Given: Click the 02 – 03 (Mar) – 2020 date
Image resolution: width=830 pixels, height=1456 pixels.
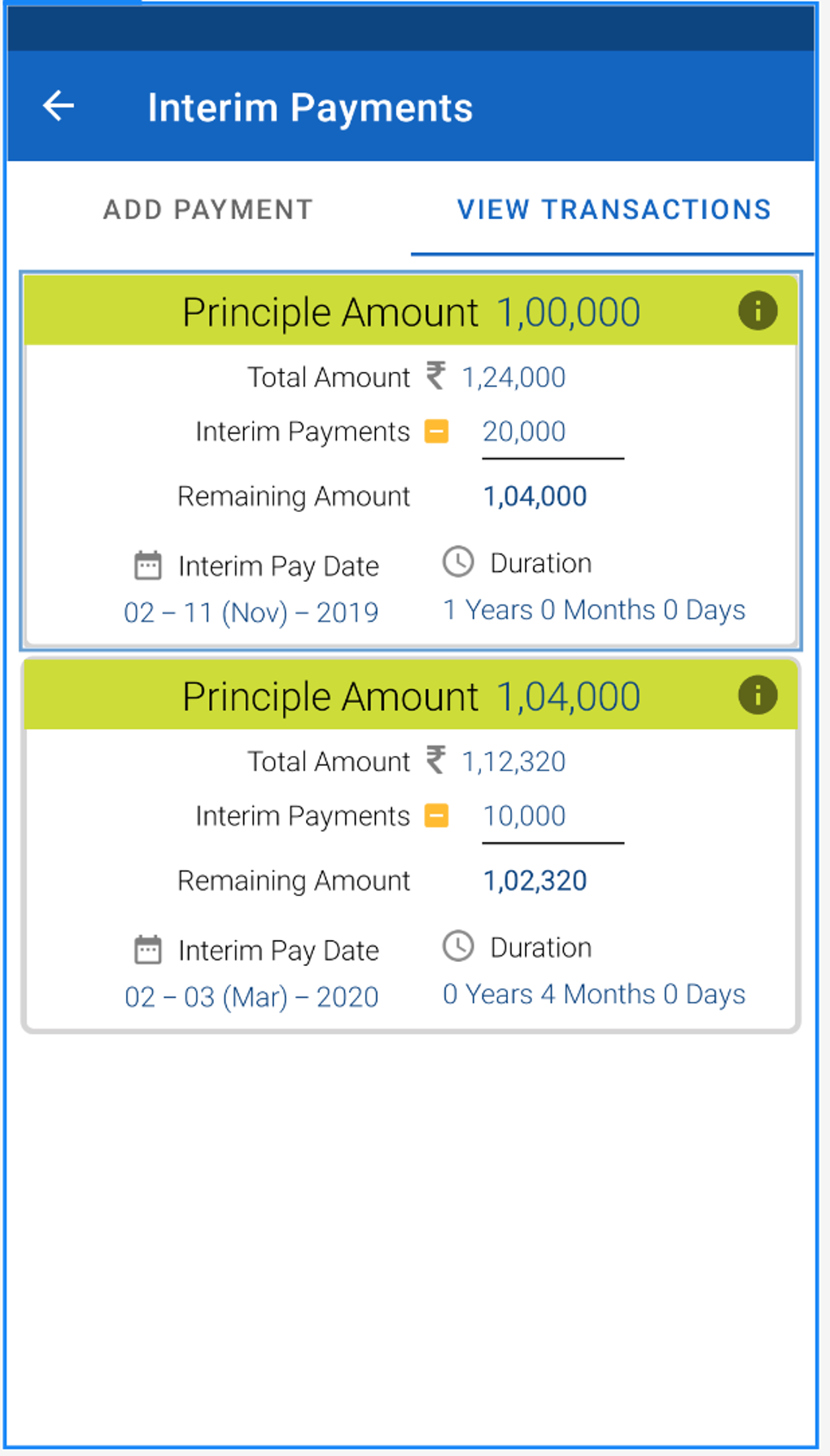Looking at the screenshot, I should point(251,996).
